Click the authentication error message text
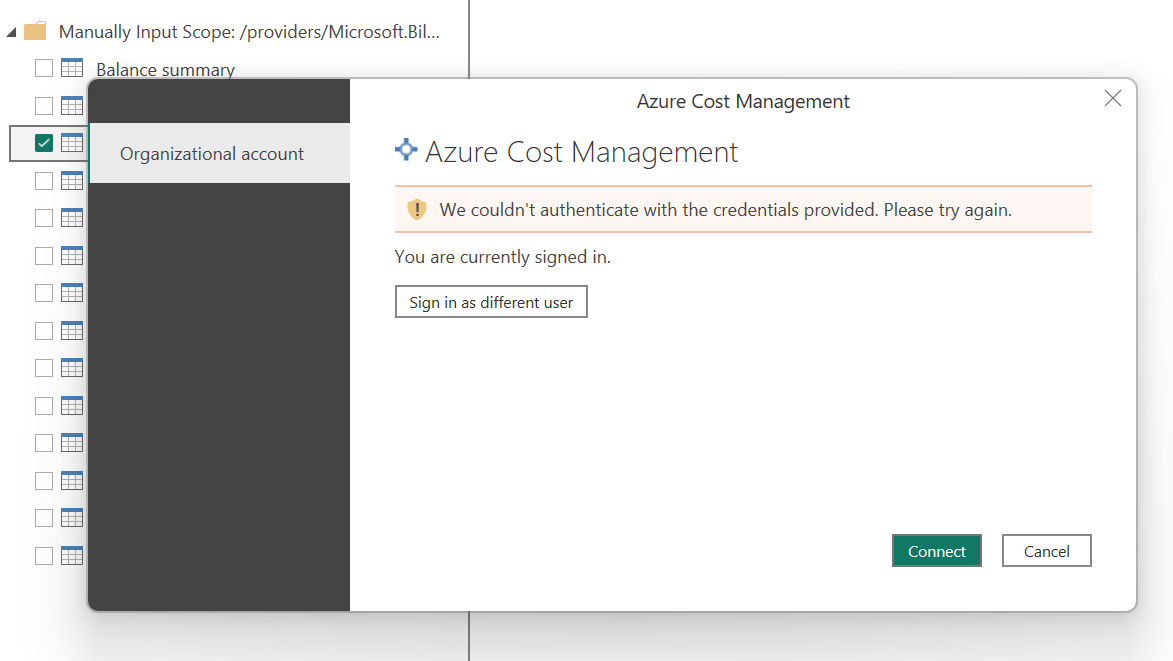1173x661 pixels. pyautogui.click(x=725, y=210)
